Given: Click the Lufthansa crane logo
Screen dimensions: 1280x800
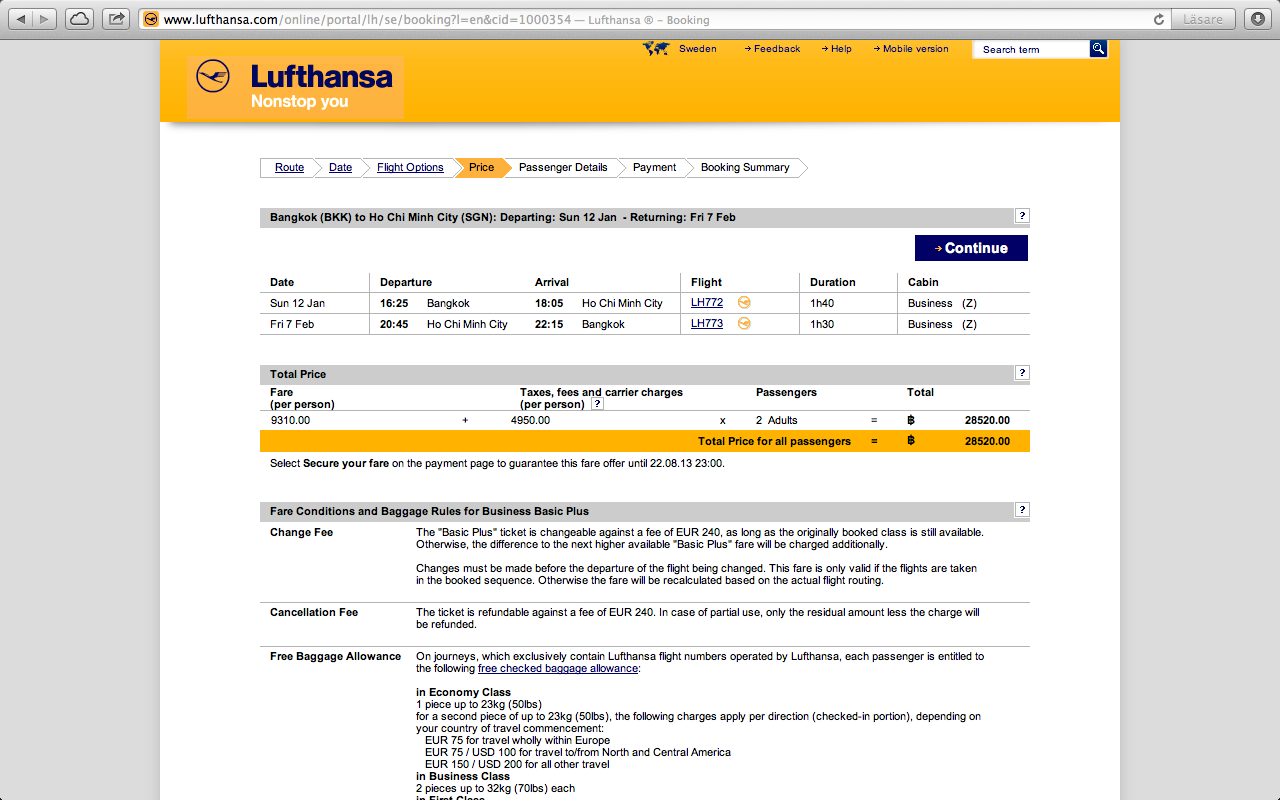Looking at the screenshot, I should coord(213,76).
